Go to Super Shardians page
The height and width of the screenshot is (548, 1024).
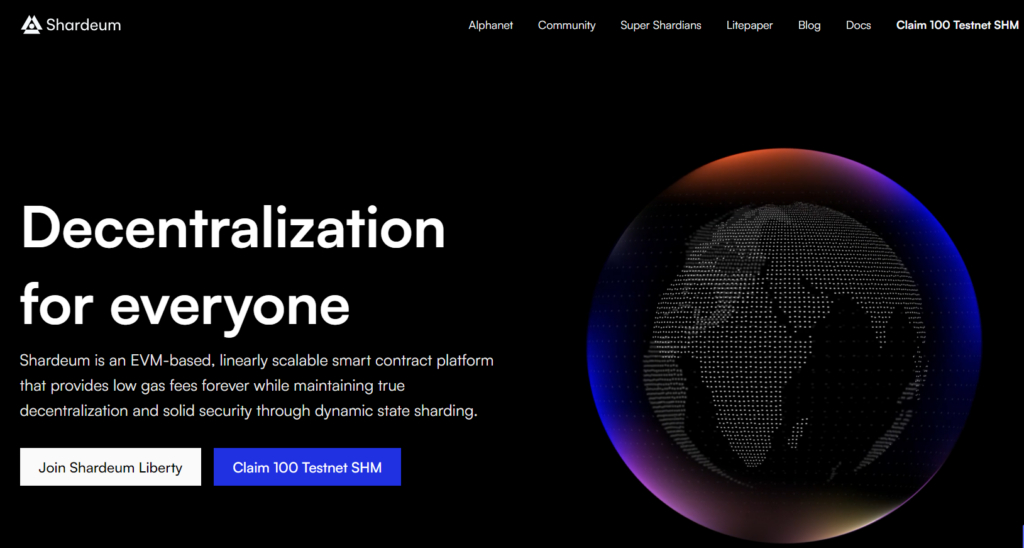660,25
